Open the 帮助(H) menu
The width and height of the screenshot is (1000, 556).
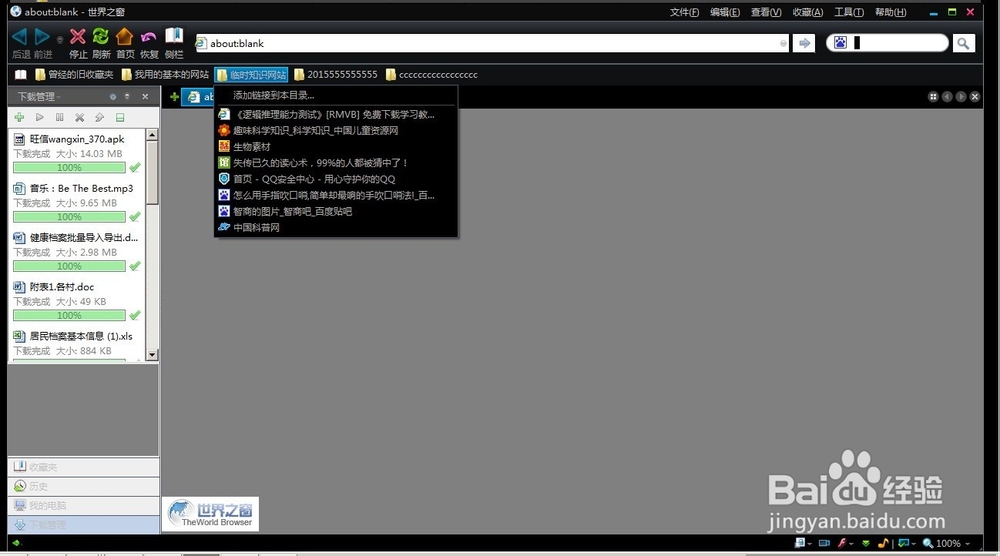point(890,12)
